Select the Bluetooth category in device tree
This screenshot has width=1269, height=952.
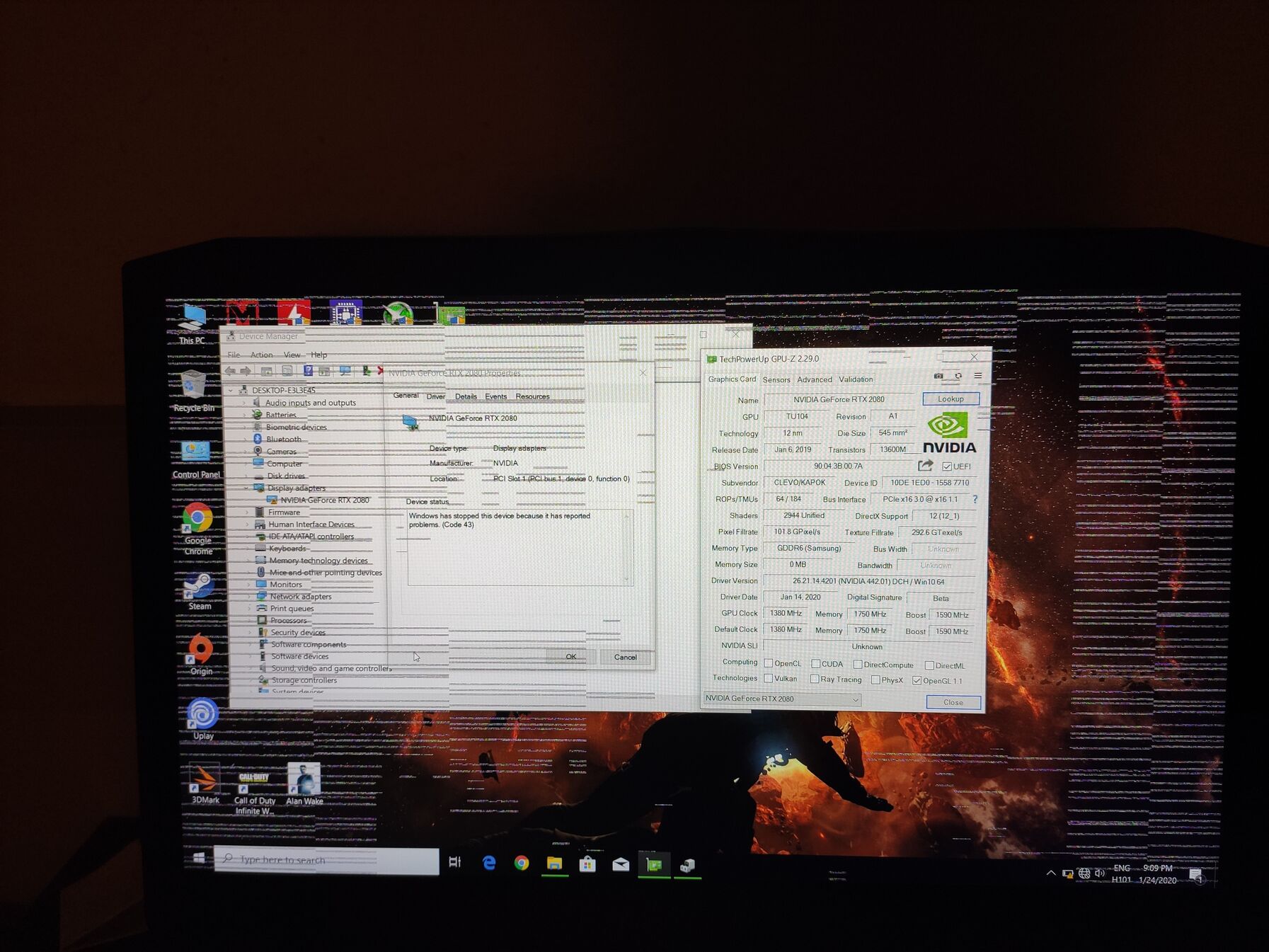(x=284, y=439)
